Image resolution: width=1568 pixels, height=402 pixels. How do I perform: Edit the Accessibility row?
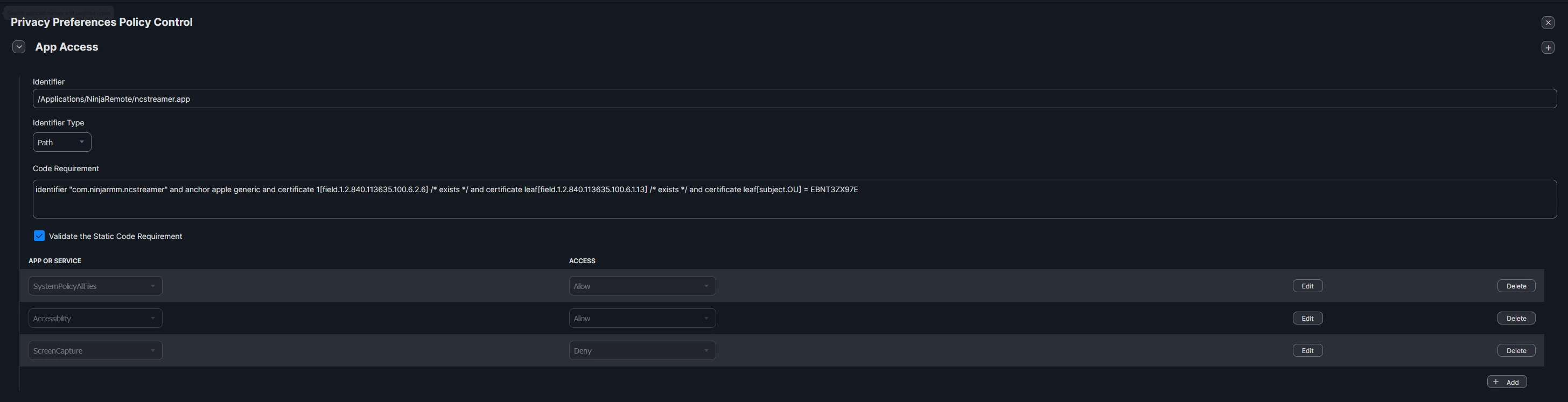click(1307, 318)
